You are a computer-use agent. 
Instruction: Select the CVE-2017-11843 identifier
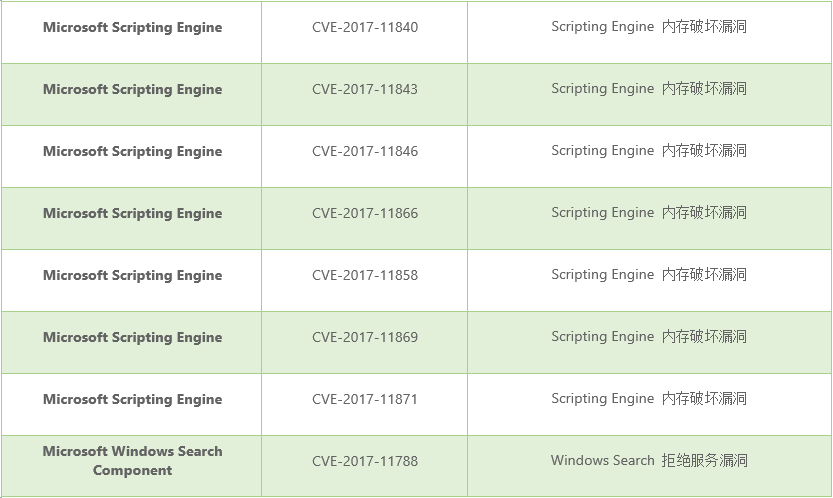pyautogui.click(x=364, y=90)
